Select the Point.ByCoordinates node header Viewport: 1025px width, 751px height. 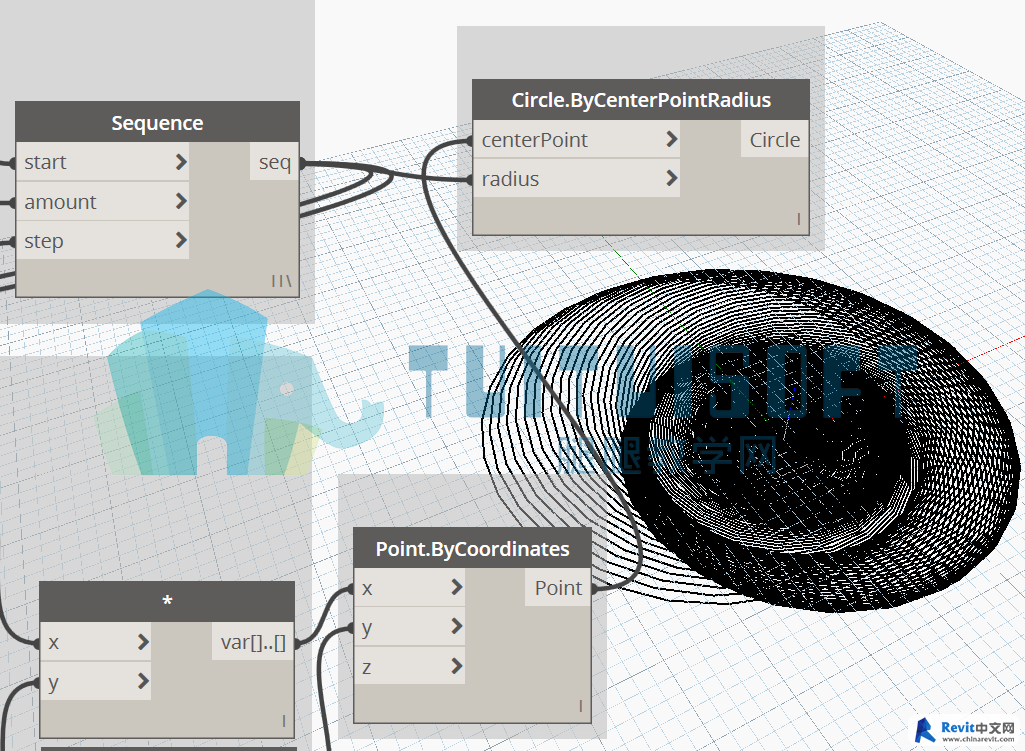[x=472, y=549]
